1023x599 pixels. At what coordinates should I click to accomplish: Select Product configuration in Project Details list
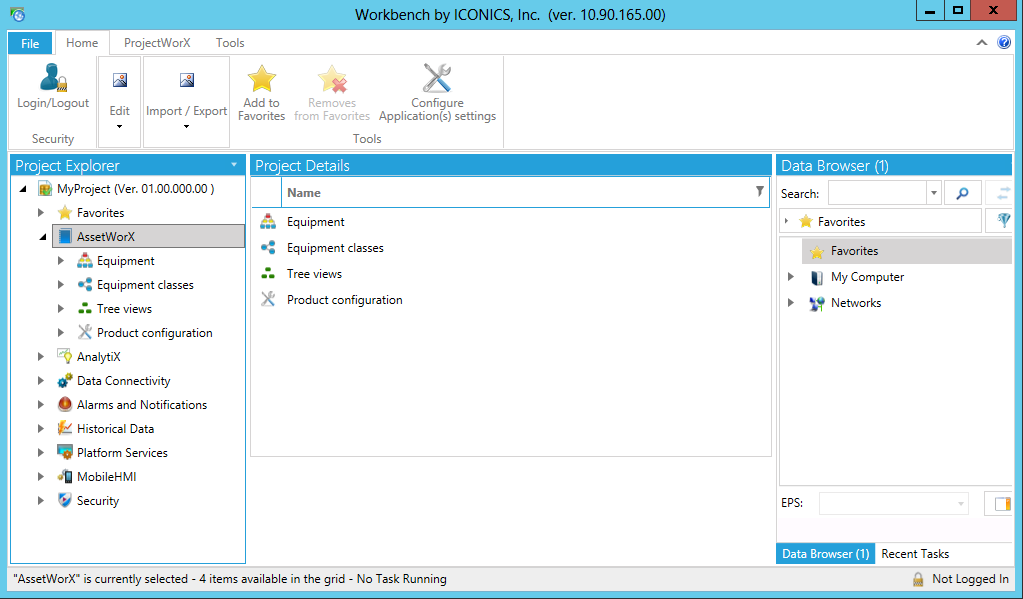tap(344, 300)
